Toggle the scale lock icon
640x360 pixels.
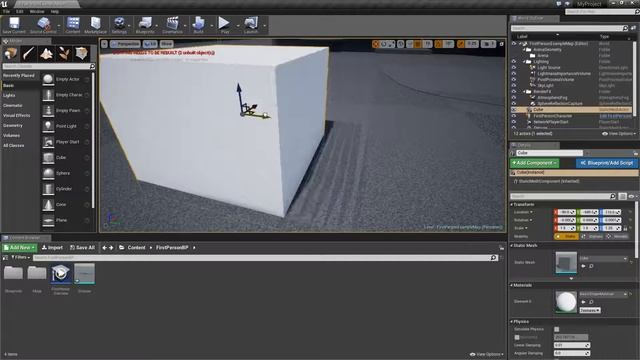(625, 228)
